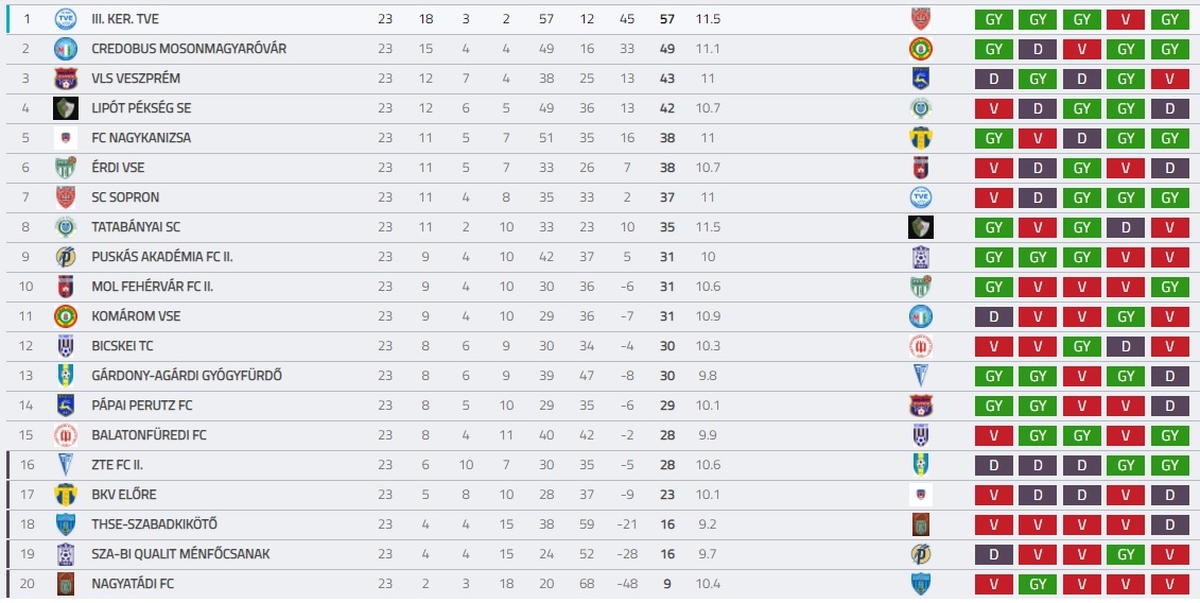This screenshot has height=603, width=1200.
Task: Click the crest beside BKV Előre name
Action: [66, 495]
